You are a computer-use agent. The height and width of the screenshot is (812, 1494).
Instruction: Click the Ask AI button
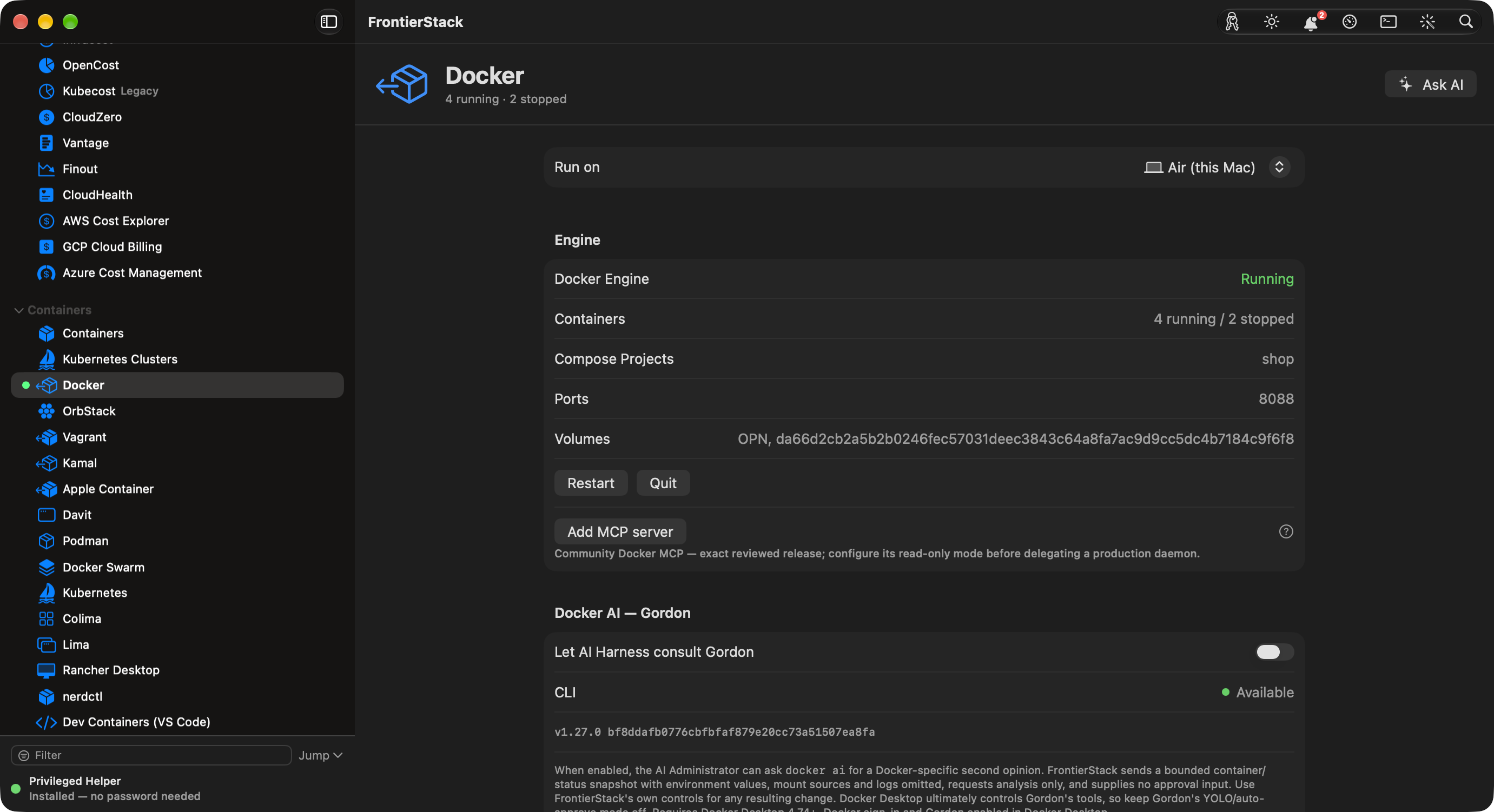[x=1430, y=85]
